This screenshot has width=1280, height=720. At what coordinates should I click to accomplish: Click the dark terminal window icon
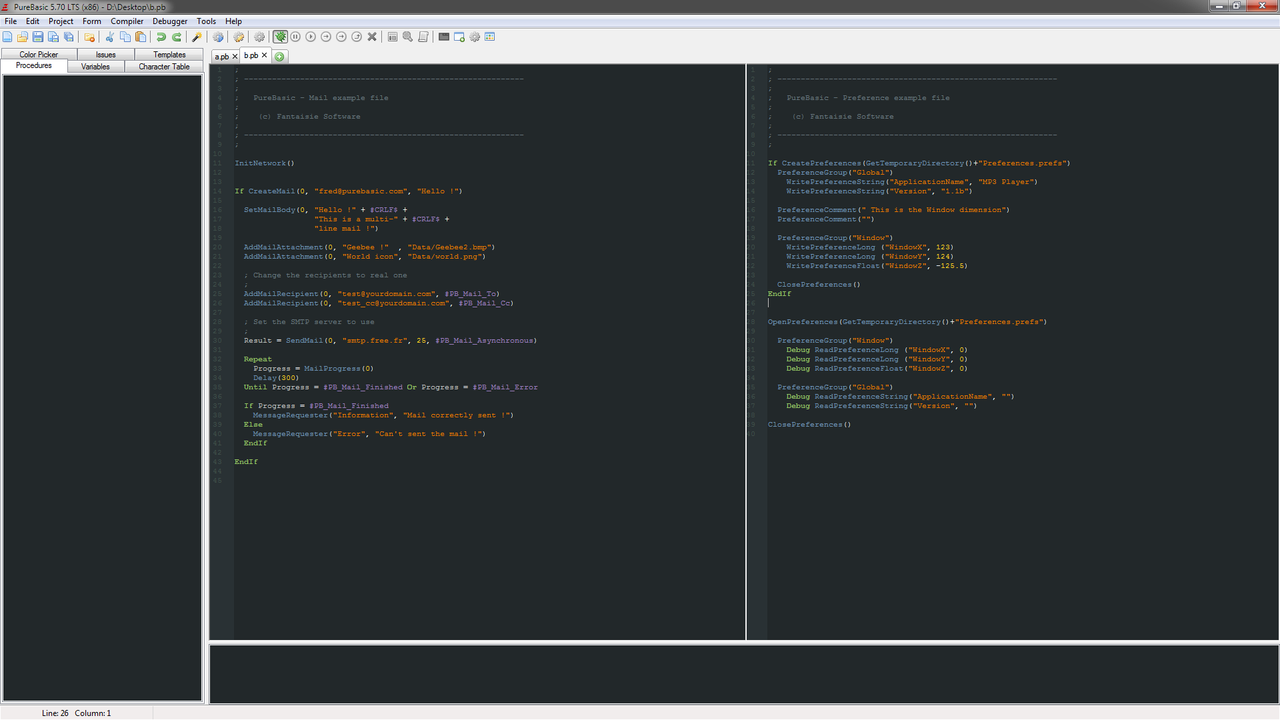coord(444,37)
